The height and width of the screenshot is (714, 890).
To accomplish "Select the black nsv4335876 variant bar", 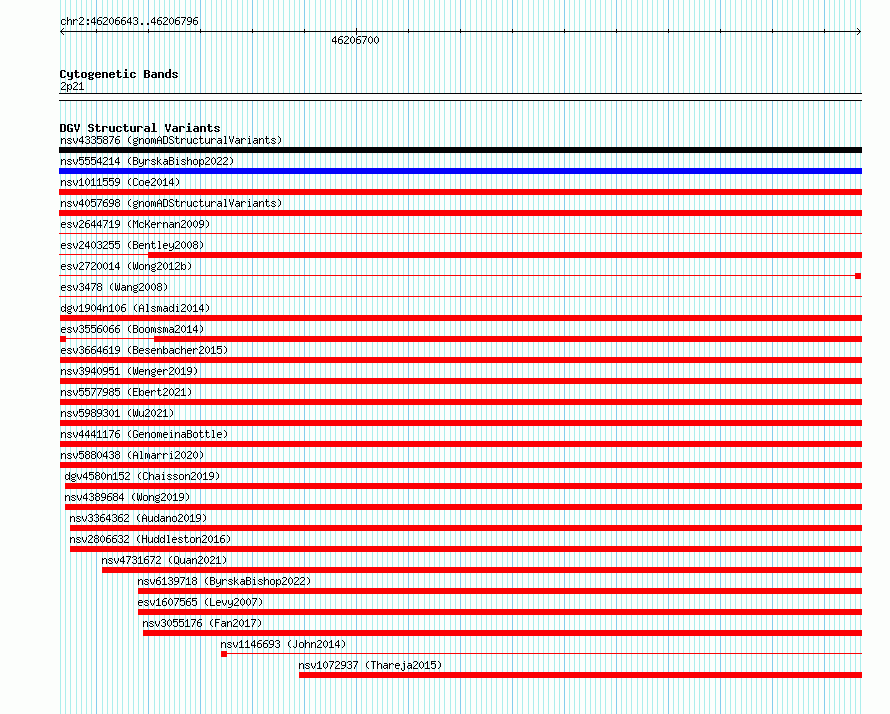I will click(460, 150).
